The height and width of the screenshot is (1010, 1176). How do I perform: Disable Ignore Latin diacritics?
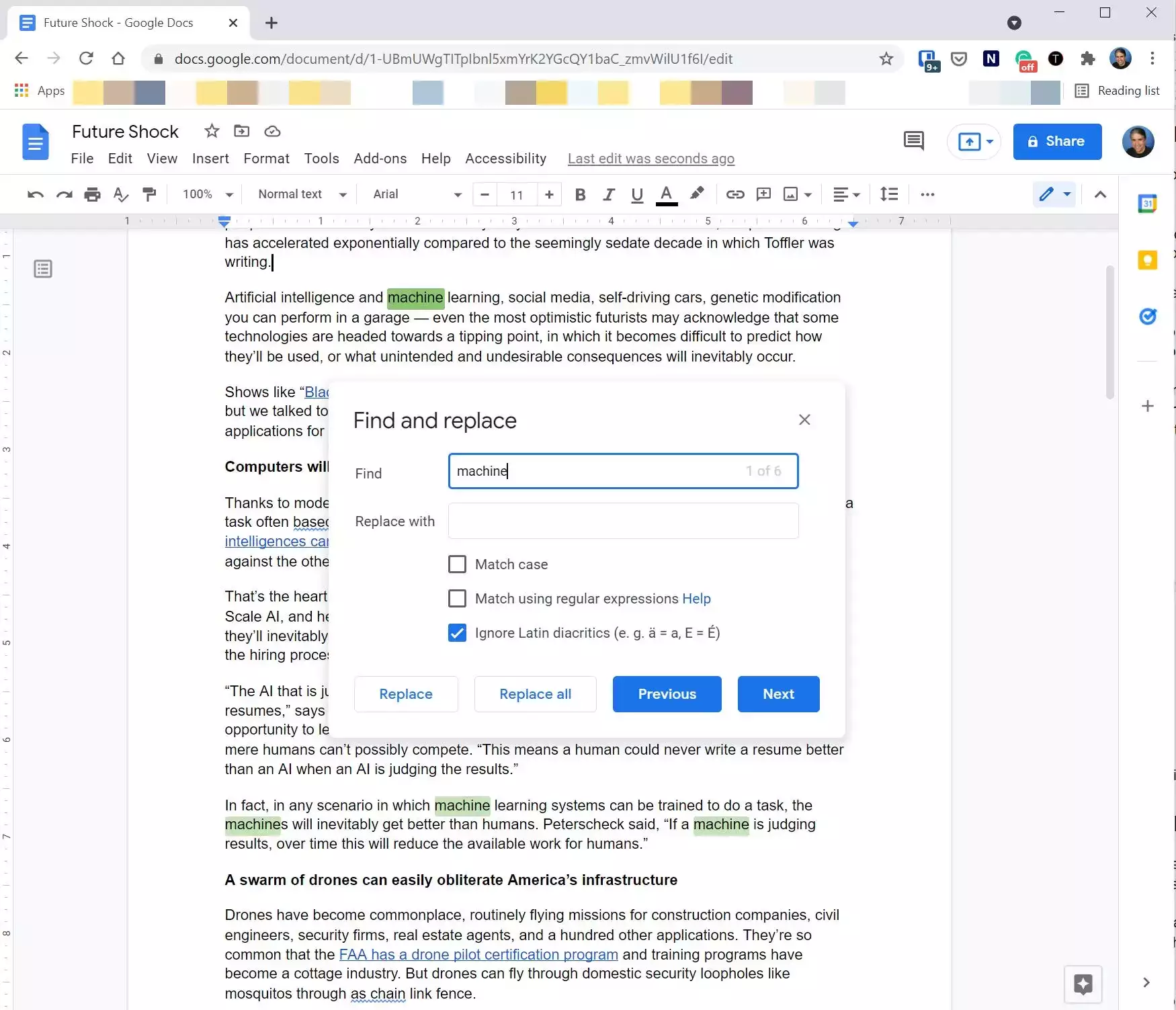click(458, 632)
